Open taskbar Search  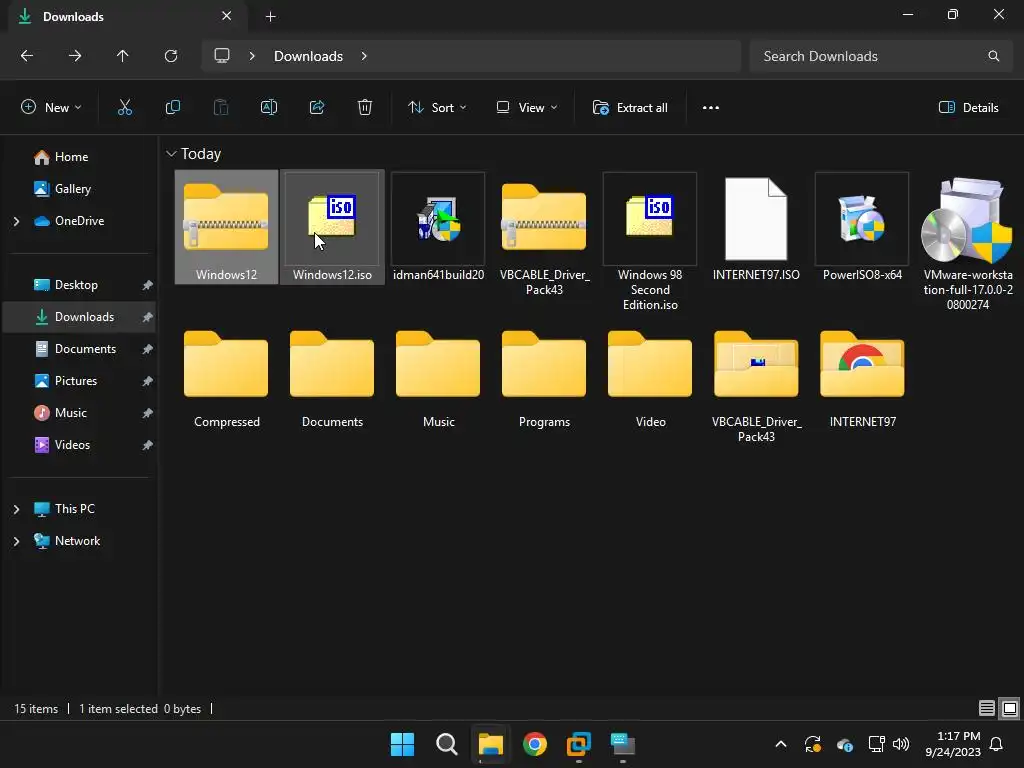coord(447,744)
